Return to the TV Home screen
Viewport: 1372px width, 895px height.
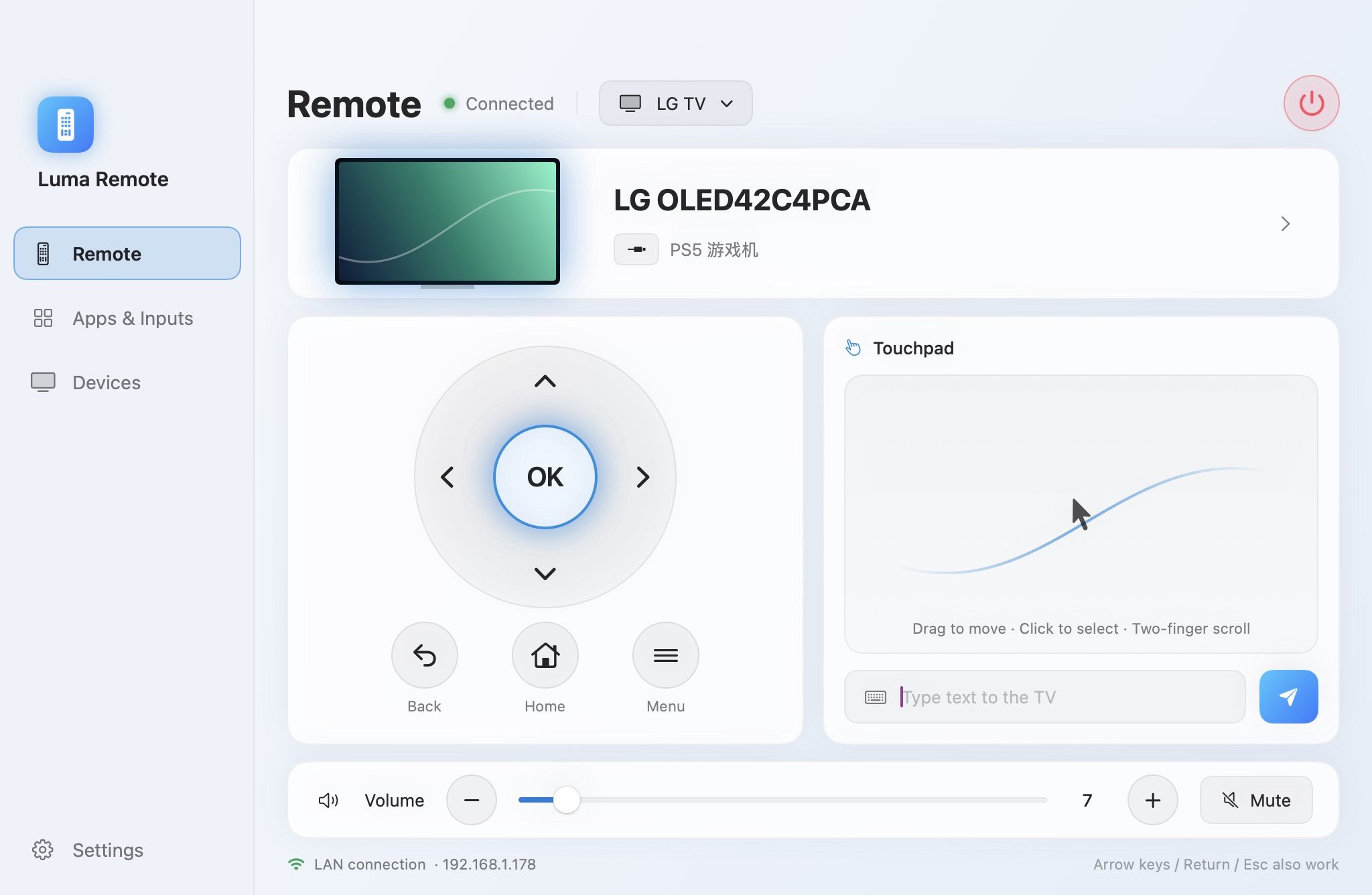click(545, 655)
